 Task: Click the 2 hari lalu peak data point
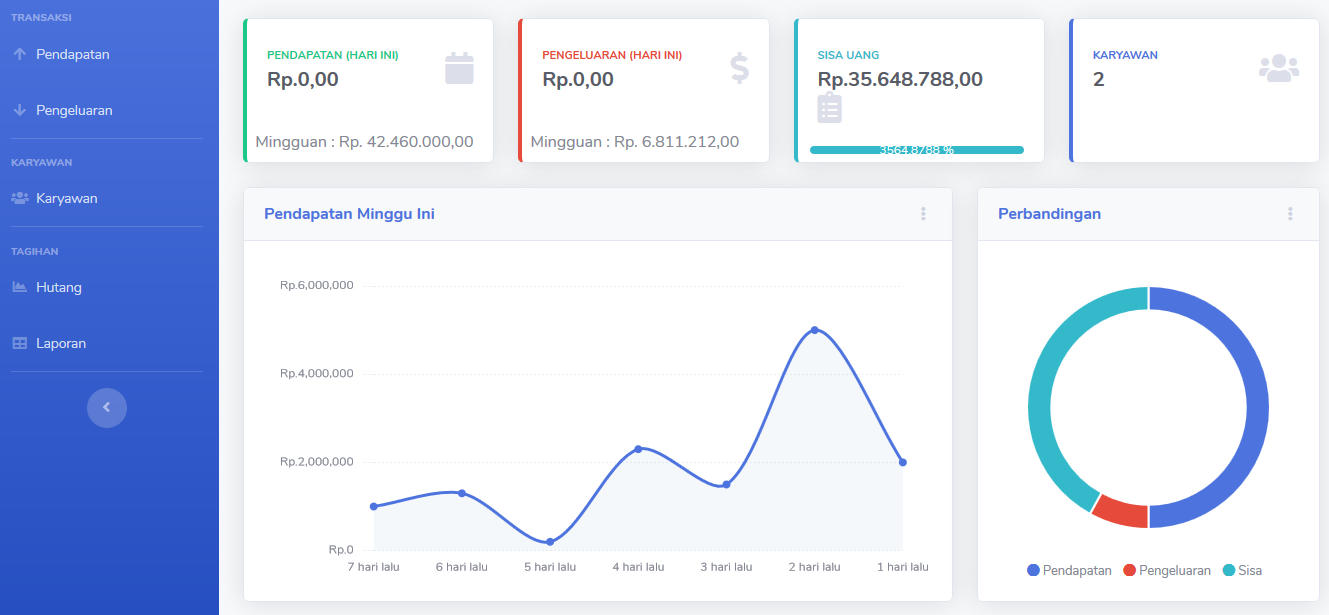pos(815,330)
